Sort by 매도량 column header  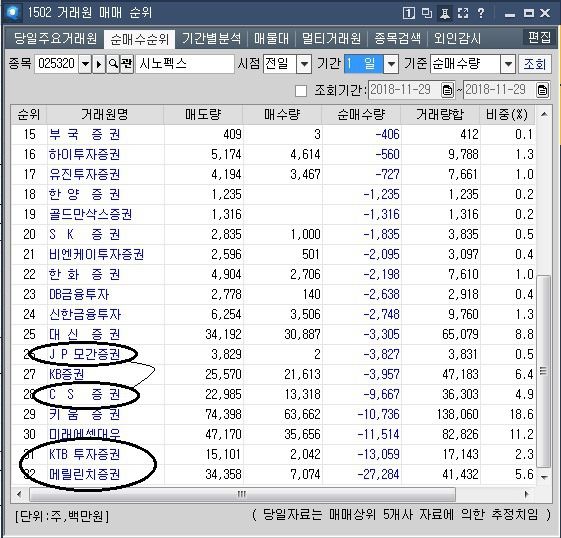pos(203,115)
